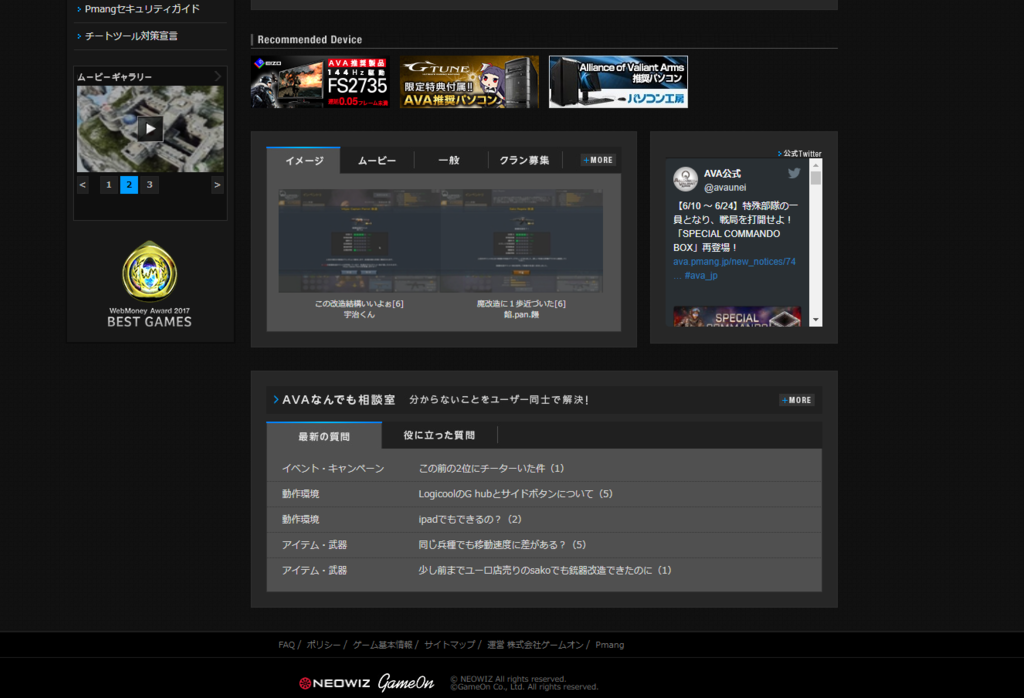Open question LogicoolのG hubとサイドボタンについて
This screenshot has height=698, width=1024.
click(515, 494)
